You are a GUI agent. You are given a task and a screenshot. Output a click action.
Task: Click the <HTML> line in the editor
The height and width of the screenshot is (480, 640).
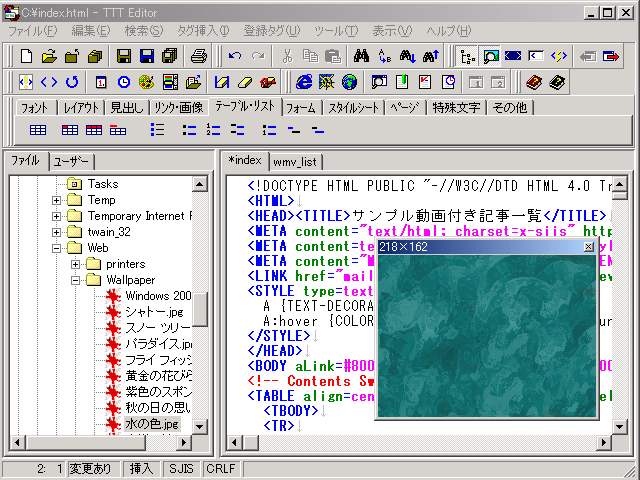pos(271,201)
